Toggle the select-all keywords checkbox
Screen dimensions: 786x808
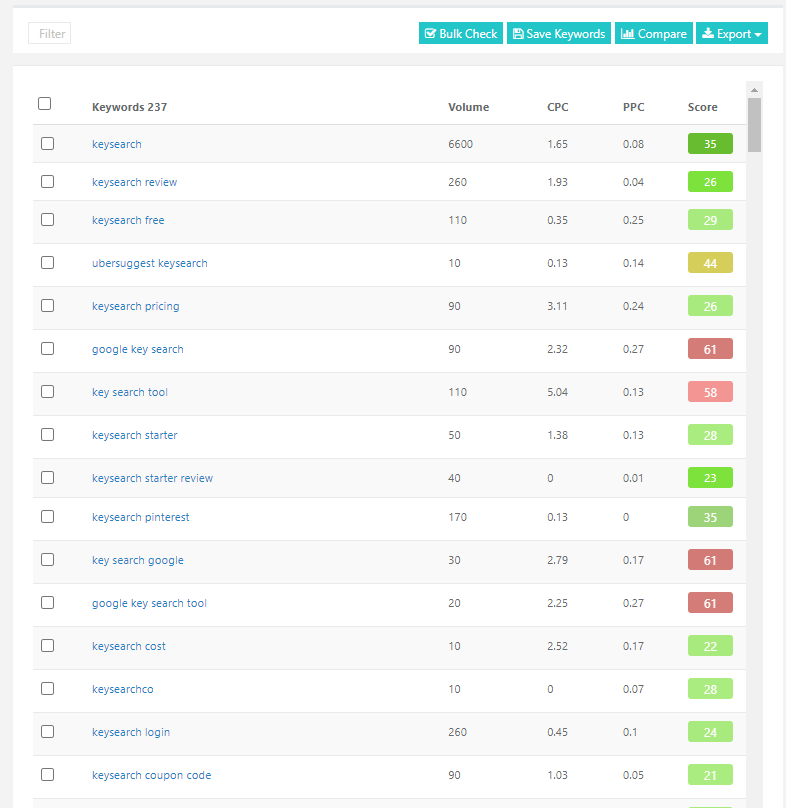pos(44,104)
